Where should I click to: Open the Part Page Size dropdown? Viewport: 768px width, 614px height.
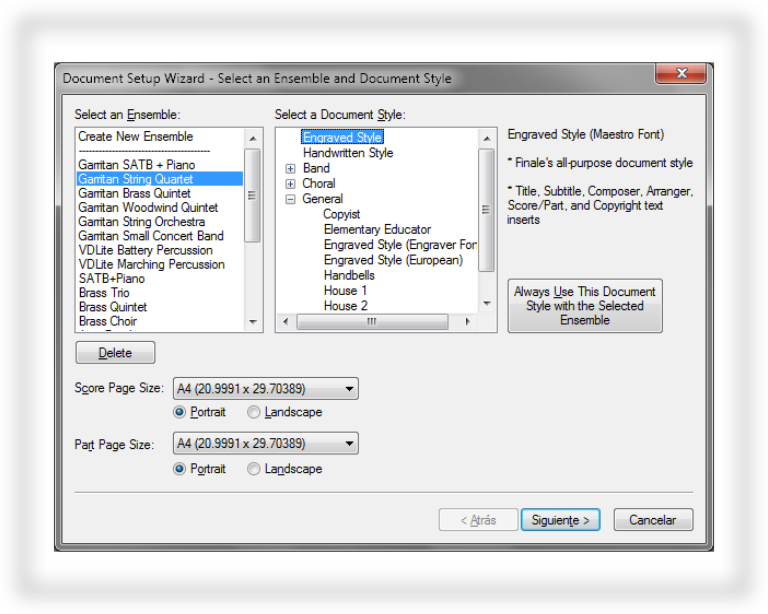[349, 443]
